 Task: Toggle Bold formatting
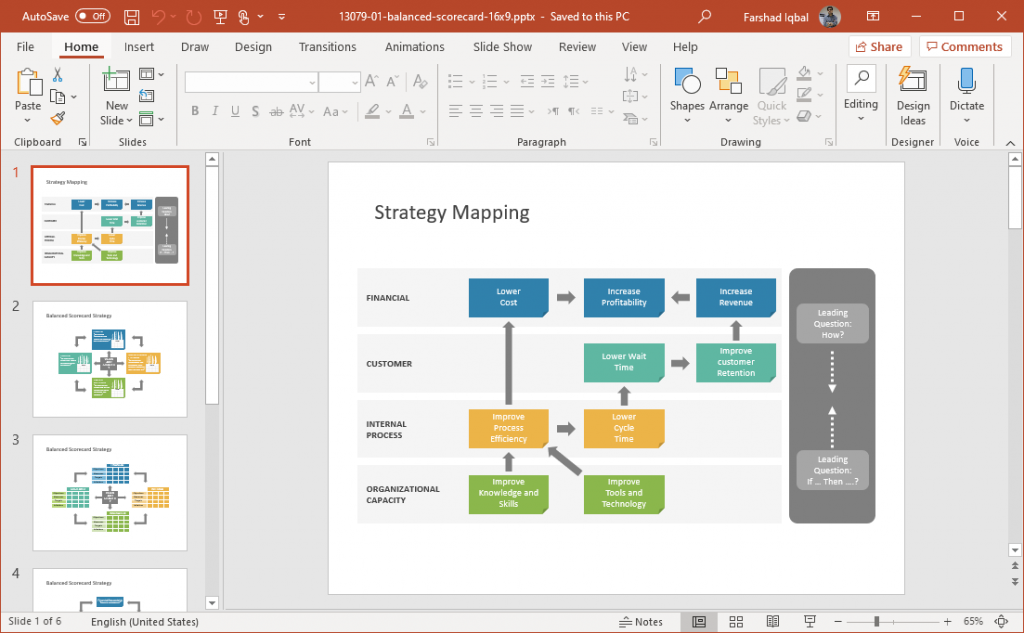[195, 111]
